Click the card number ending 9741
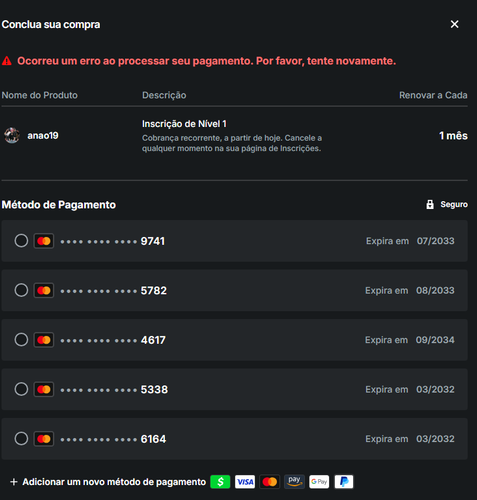The width and height of the screenshot is (477, 500). coord(113,241)
